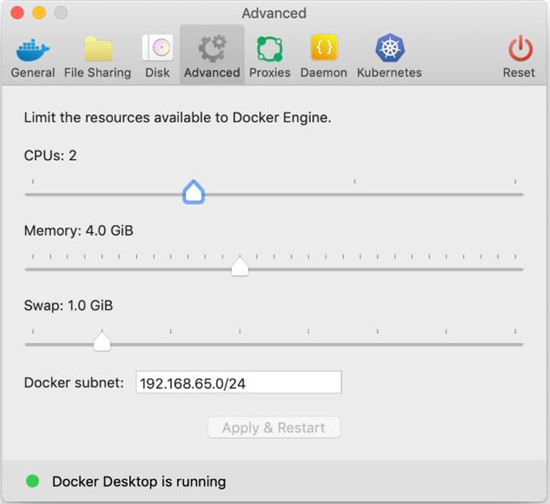Image resolution: width=550 pixels, height=504 pixels.
Task: Select the Disk icon tab
Action: [x=157, y=48]
